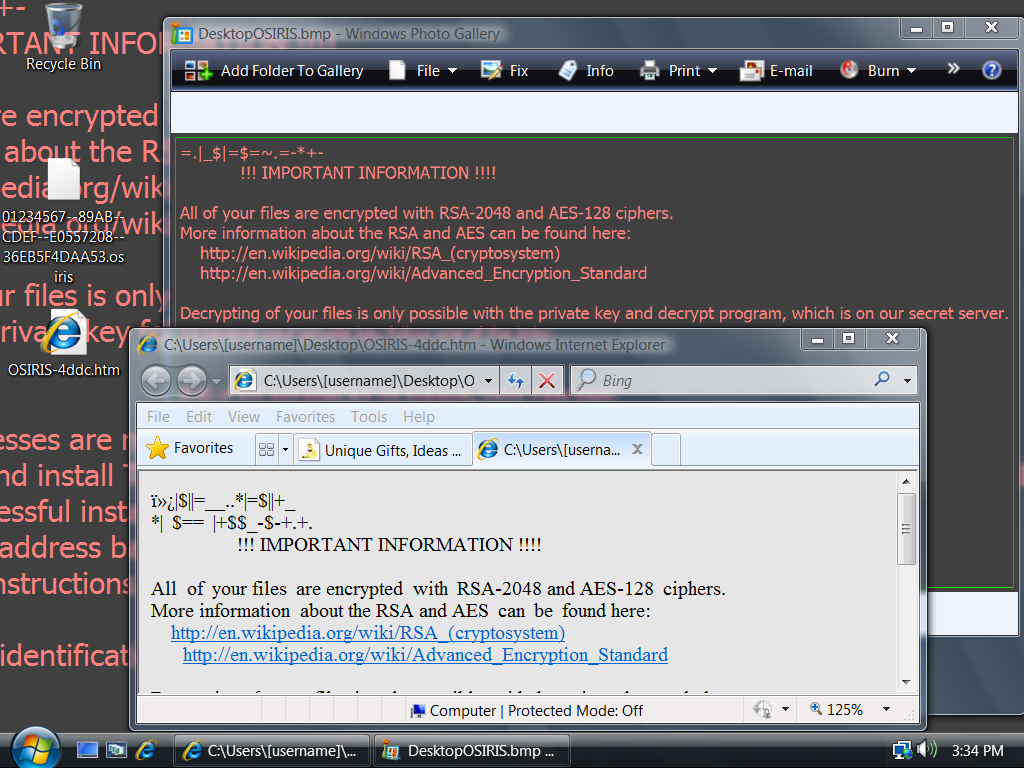Click the Internet Explorer refresh button
Screen dimensions: 1024x768
point(516,381)
